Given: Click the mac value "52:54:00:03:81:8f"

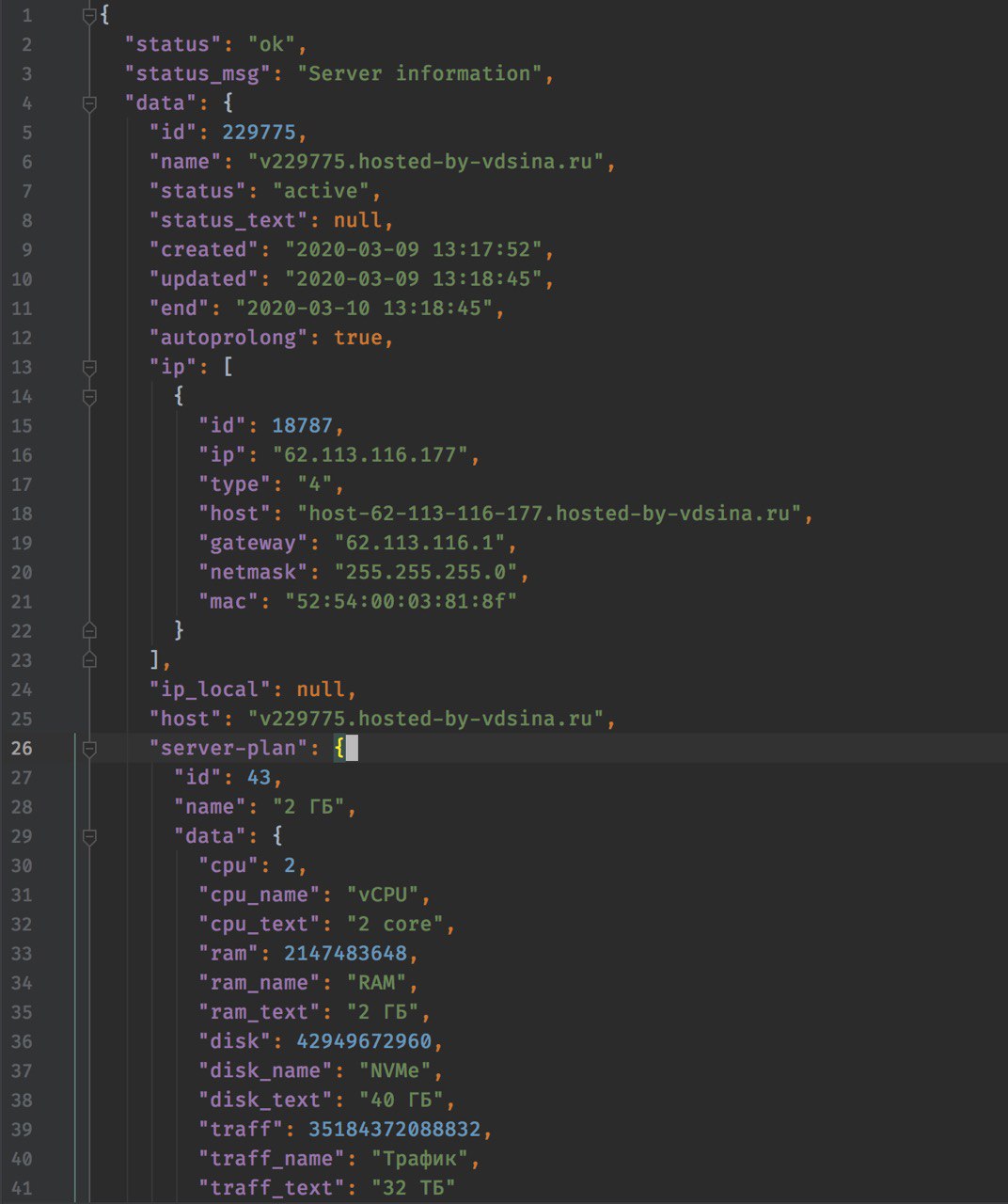Looking at the screenshot, I should coord(401,601).
